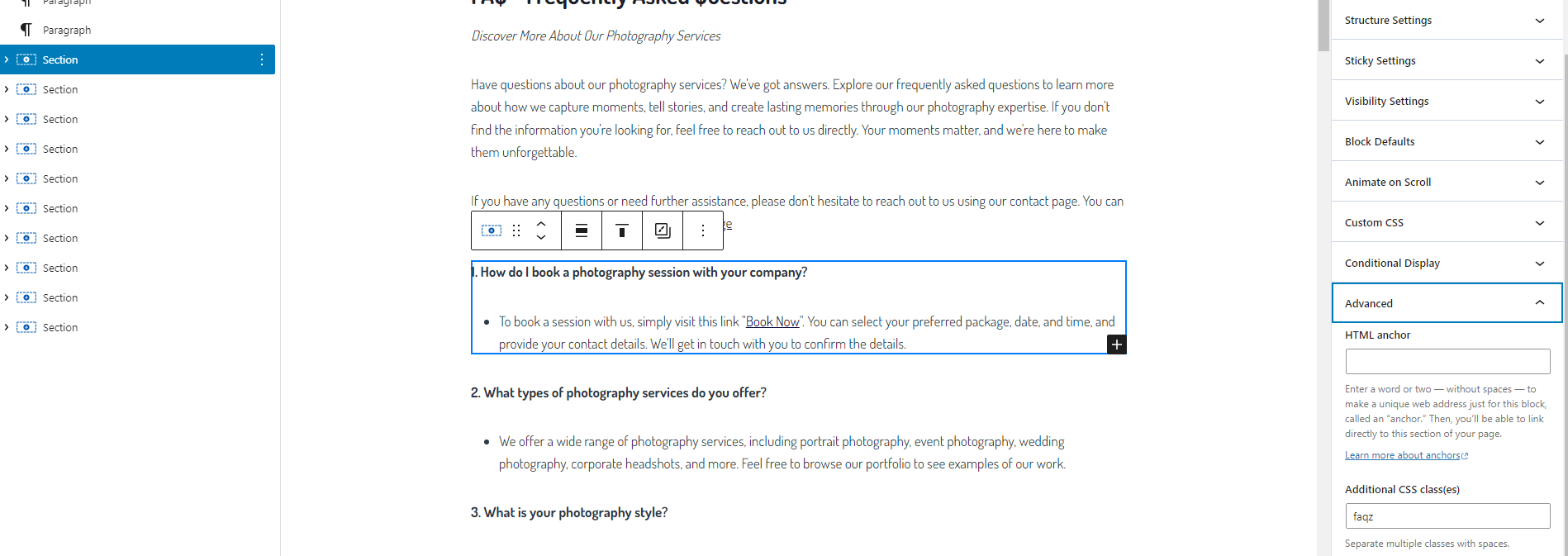Open the block alignment width option
The height and width of the screenshot is (556, 1568).
(x=582, y=230)
